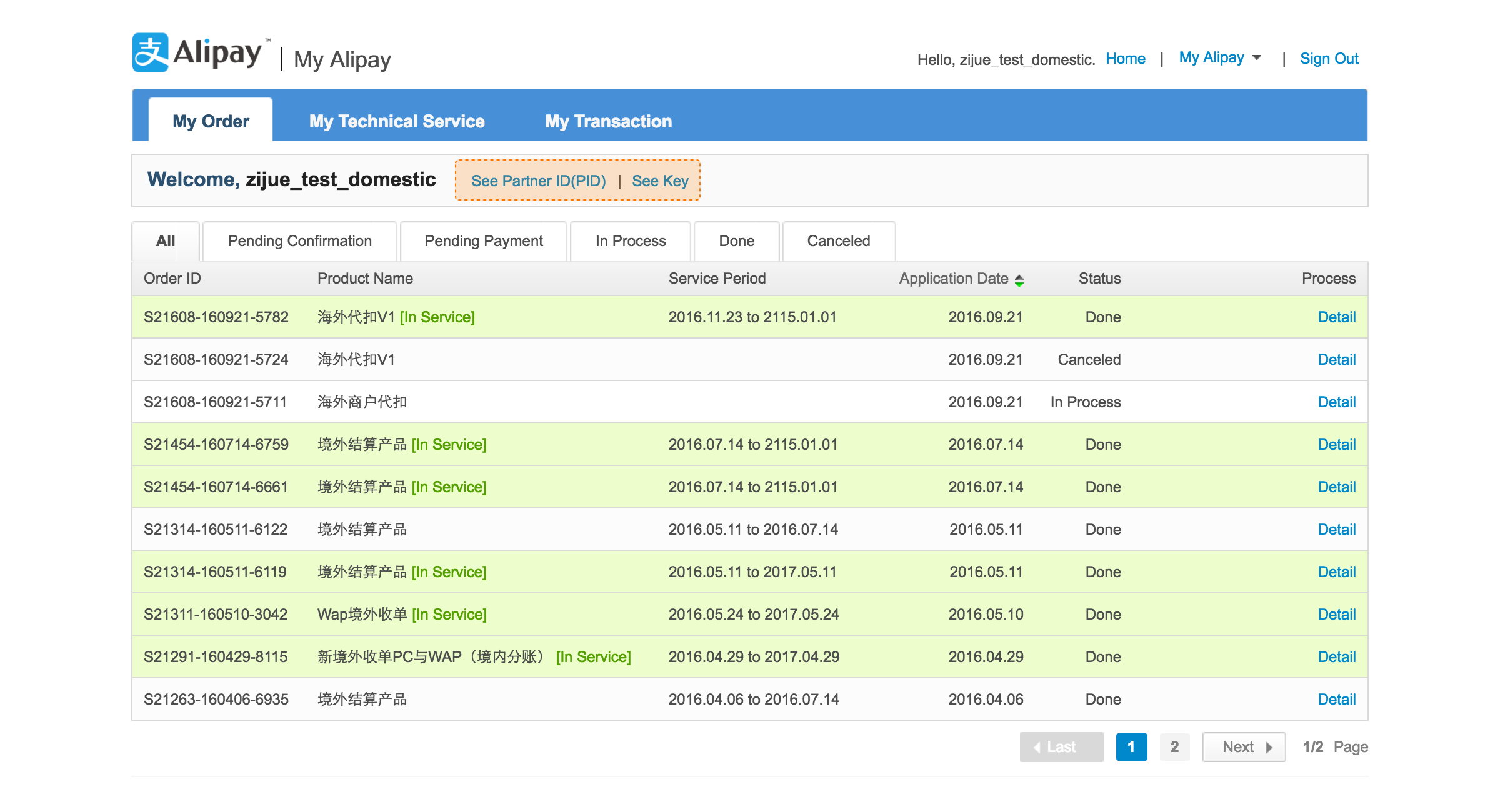Screen dimensions: 1500x812
Task: Click the Next page button
Action: [x=1244, y=747]
